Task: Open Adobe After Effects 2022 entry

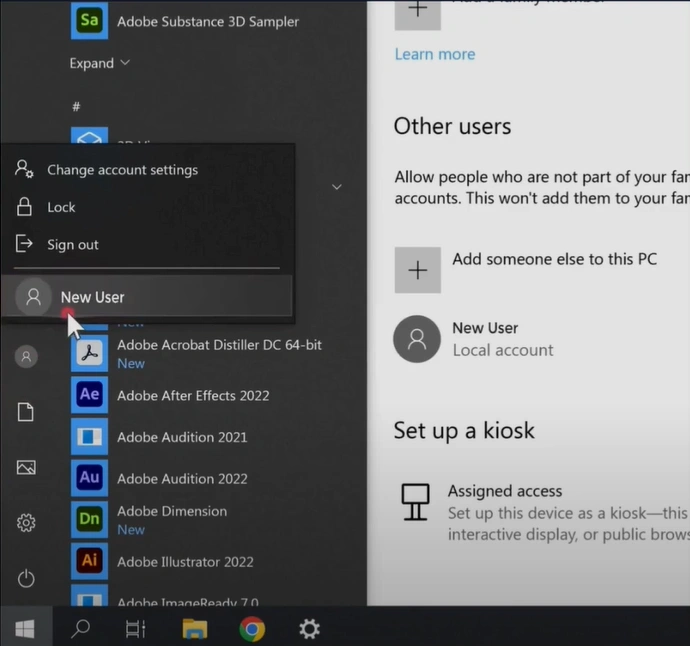Action: (x=193, y=396)
